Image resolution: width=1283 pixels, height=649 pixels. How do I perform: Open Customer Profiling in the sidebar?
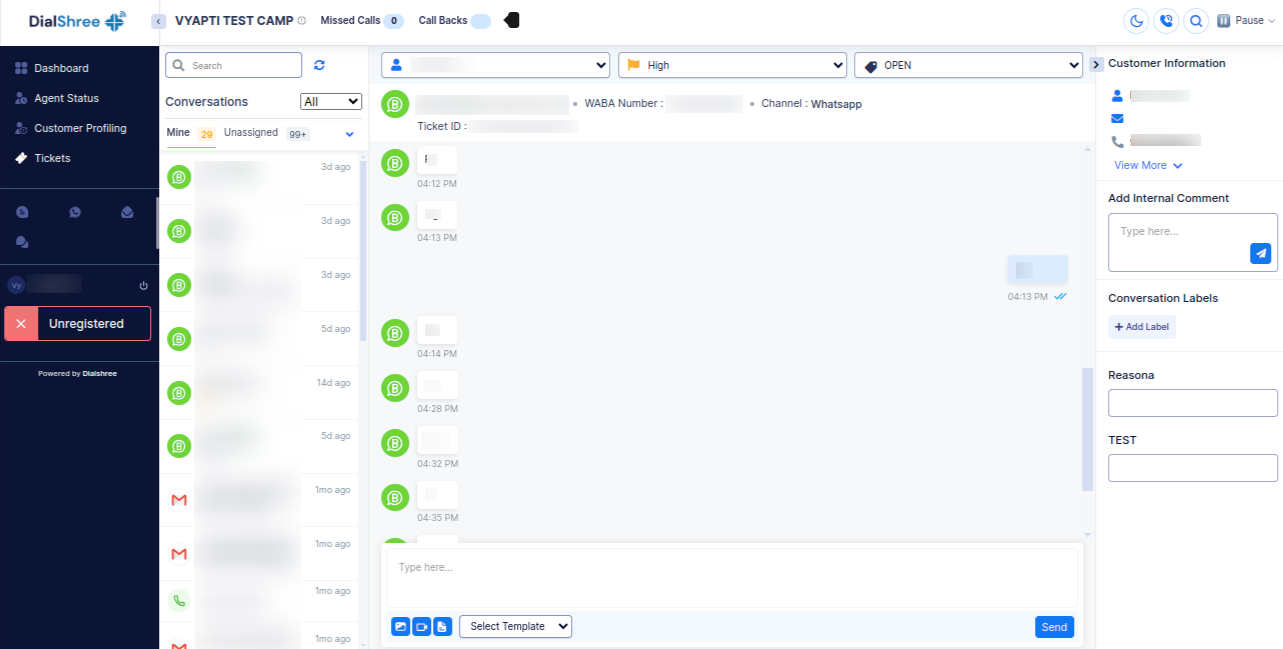tap(80, 128)
